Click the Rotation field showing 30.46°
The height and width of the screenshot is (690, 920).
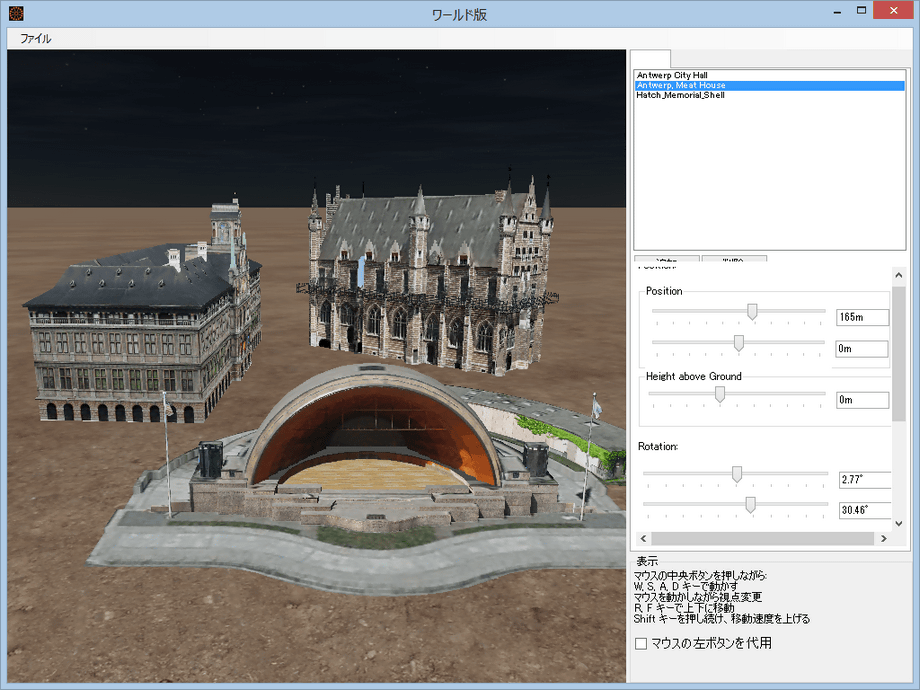tap(865, 510)
